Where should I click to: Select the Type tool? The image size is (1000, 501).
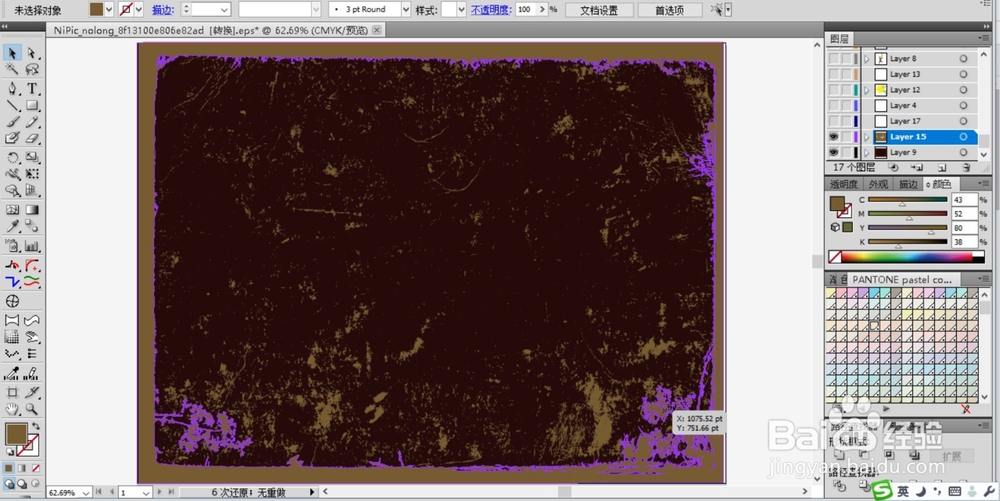click(32, 88)
